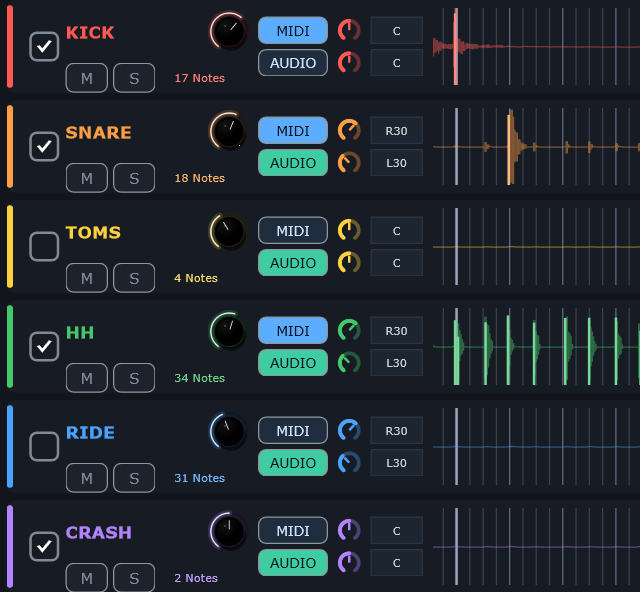Click the HH volume knob
The width and height of the screenshot is (640, 592).
pos(229,331)
